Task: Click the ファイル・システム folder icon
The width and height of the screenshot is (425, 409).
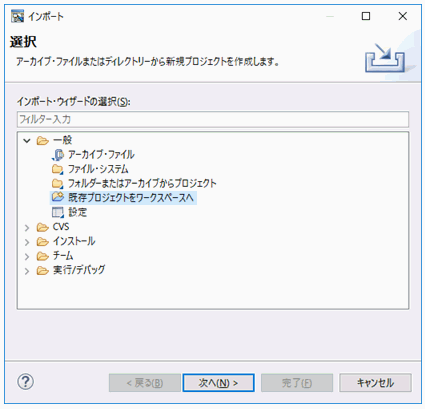Action: tap(57, 169)
